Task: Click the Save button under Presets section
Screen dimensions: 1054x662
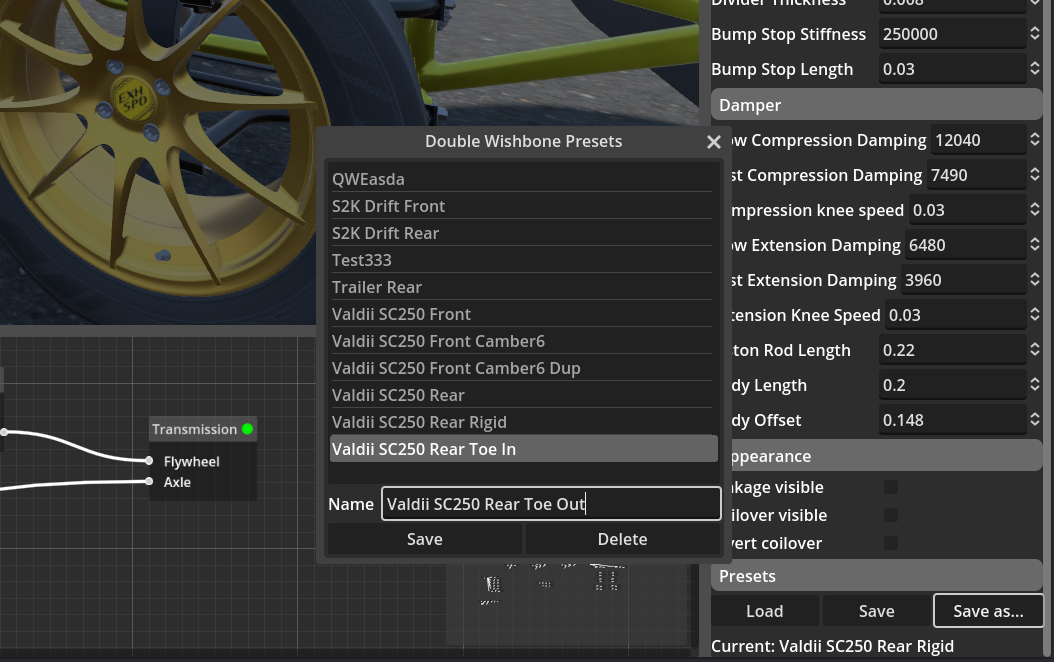Action: [877, 611]
